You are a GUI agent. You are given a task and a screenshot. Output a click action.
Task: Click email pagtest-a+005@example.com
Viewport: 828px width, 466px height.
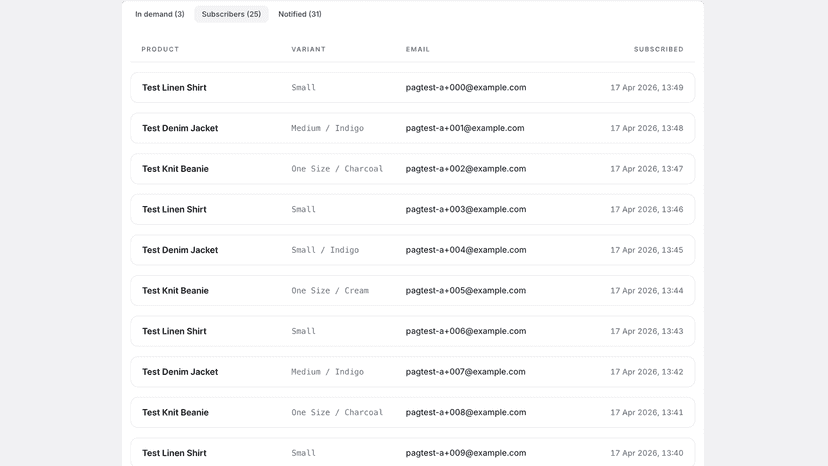coord(466,291)
